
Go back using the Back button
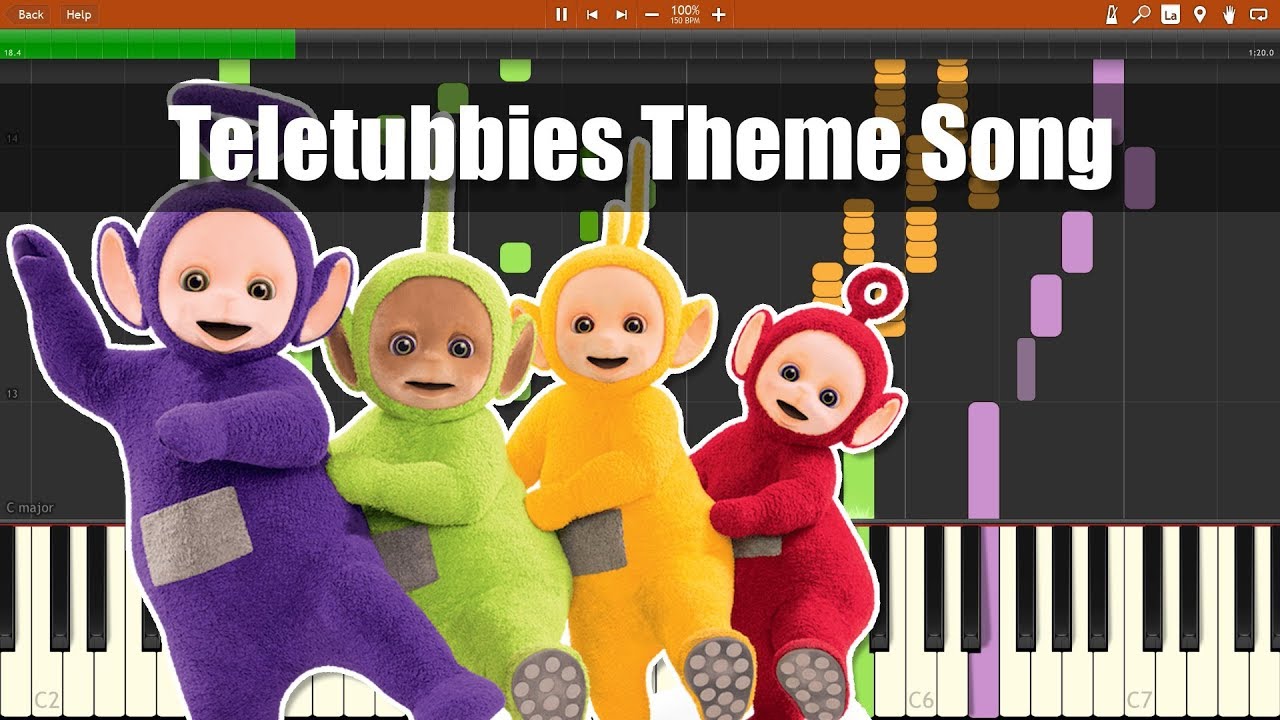coord(28,14)
